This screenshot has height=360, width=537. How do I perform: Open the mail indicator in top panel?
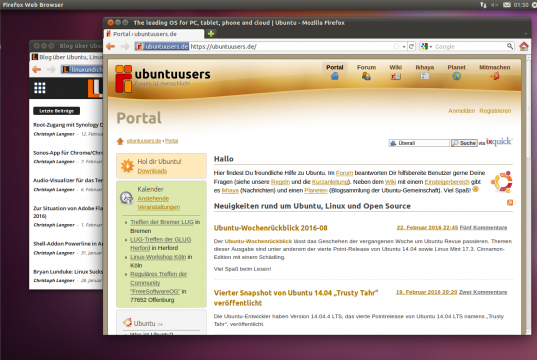tap(507, 5)
